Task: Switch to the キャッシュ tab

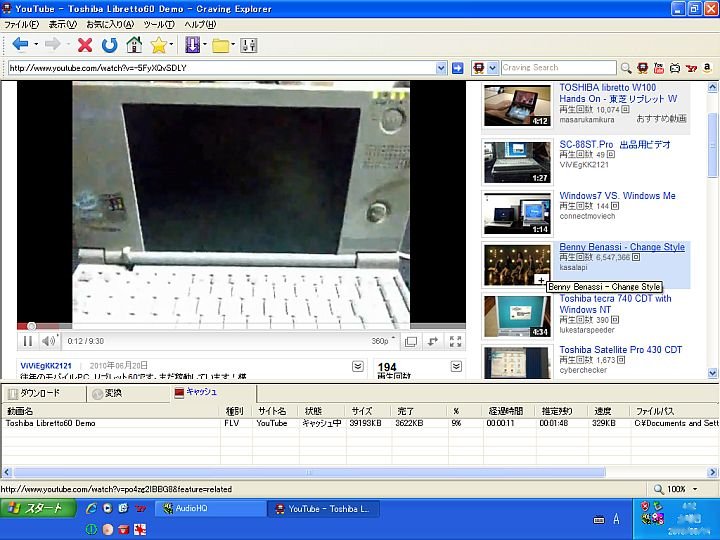Action: coord(213,392)
